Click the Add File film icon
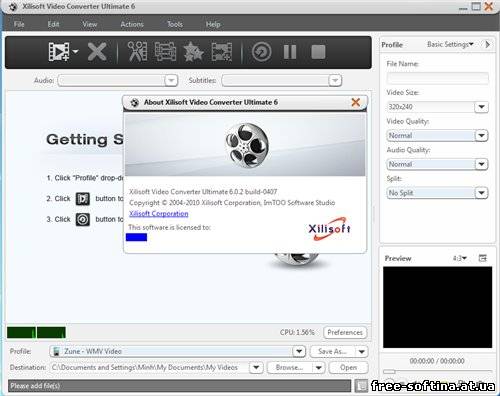Image resolution: width=500 pixels, height=396 pixels. pos(59,52)
